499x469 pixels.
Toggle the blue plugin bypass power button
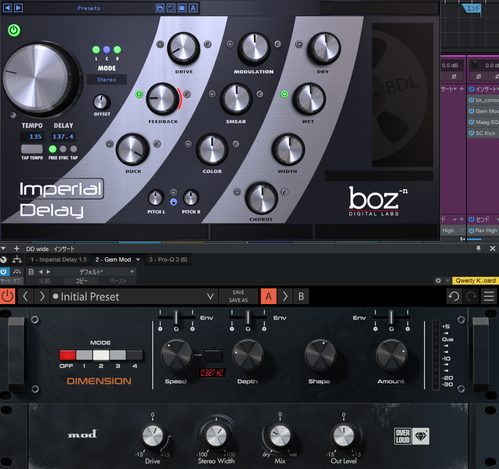[x=4, y=272]
